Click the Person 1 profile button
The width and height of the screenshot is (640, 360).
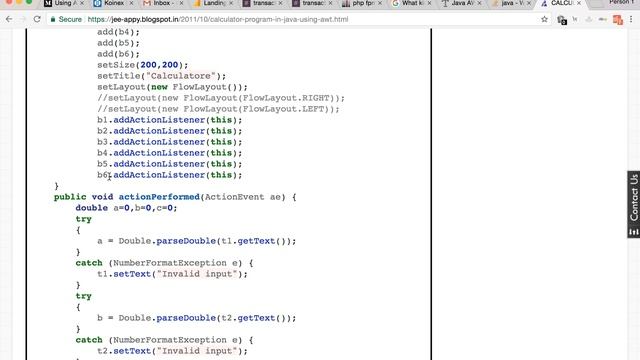pos(621,3)
